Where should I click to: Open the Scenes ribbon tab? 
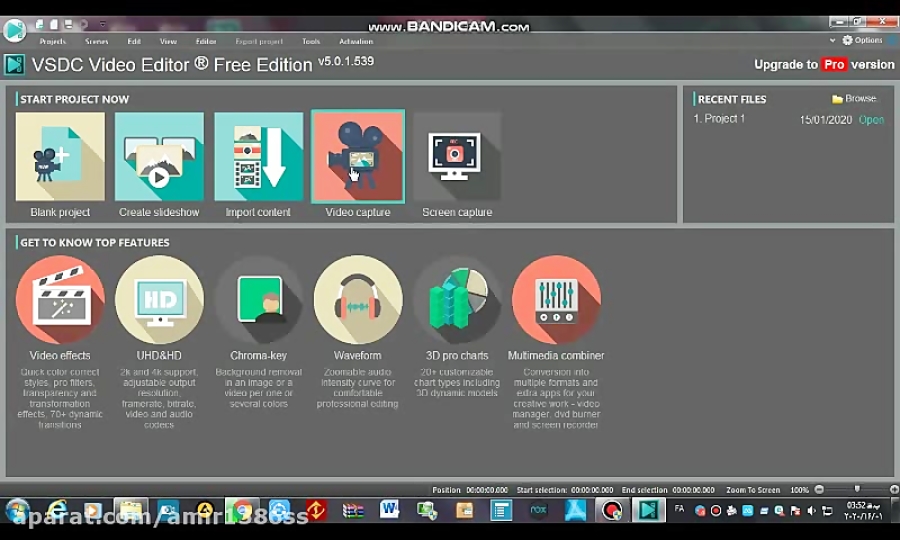pos(96,41)
